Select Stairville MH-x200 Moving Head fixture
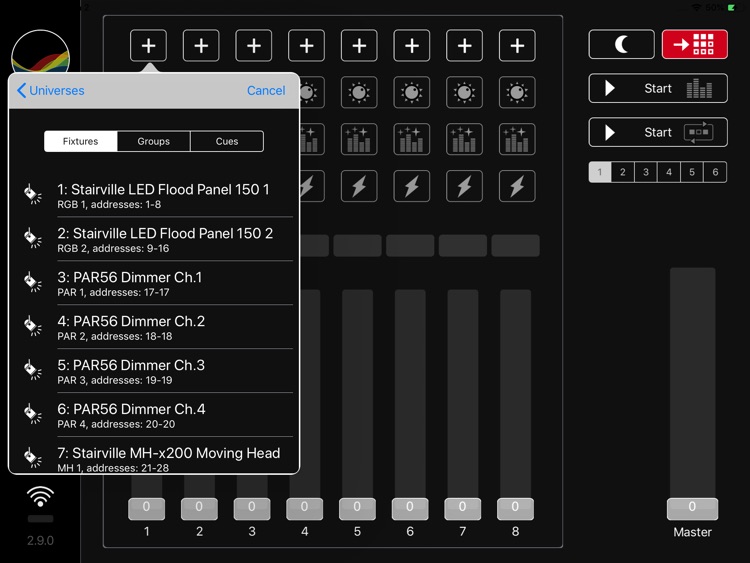Screen dimensions: 750x563 153,455
